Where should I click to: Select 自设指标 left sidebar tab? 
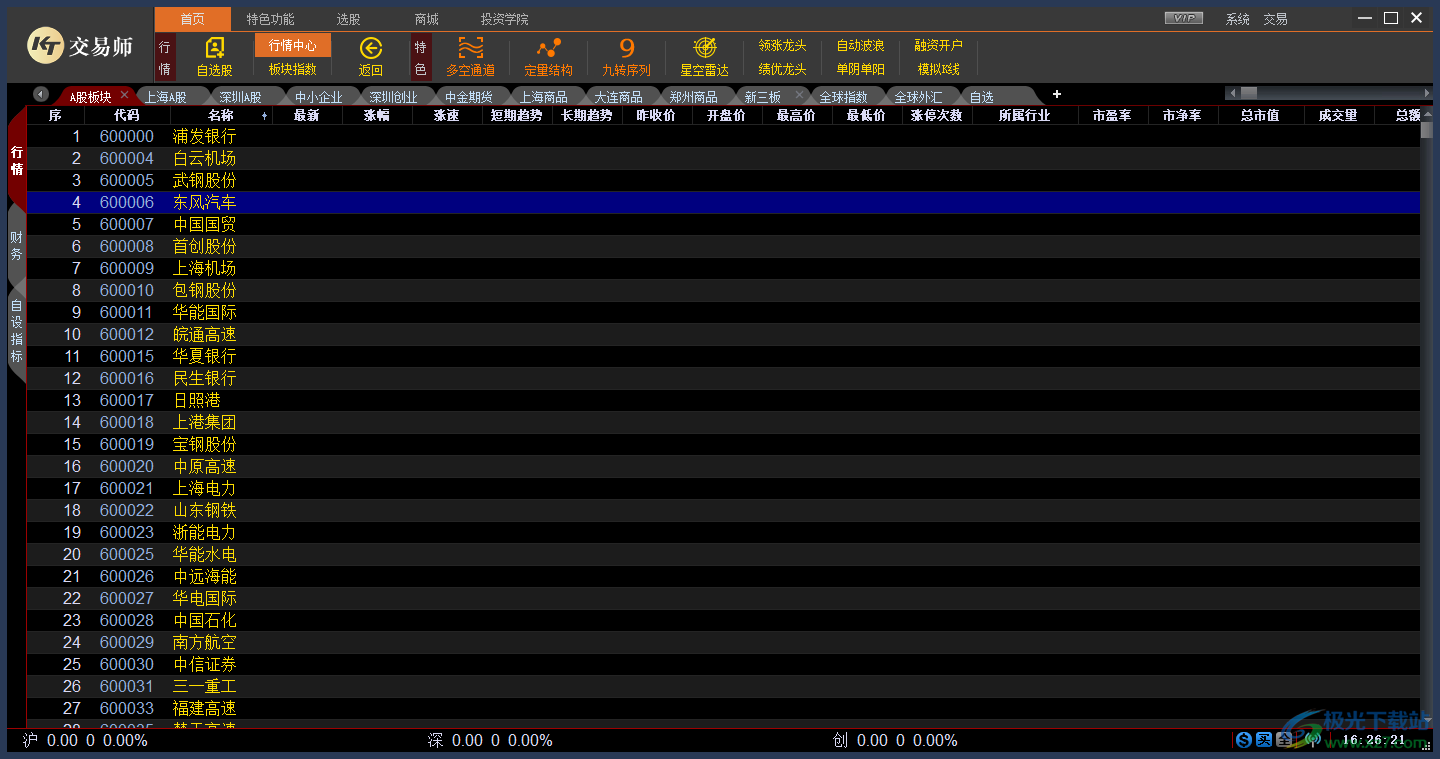(x=17, y=330)
